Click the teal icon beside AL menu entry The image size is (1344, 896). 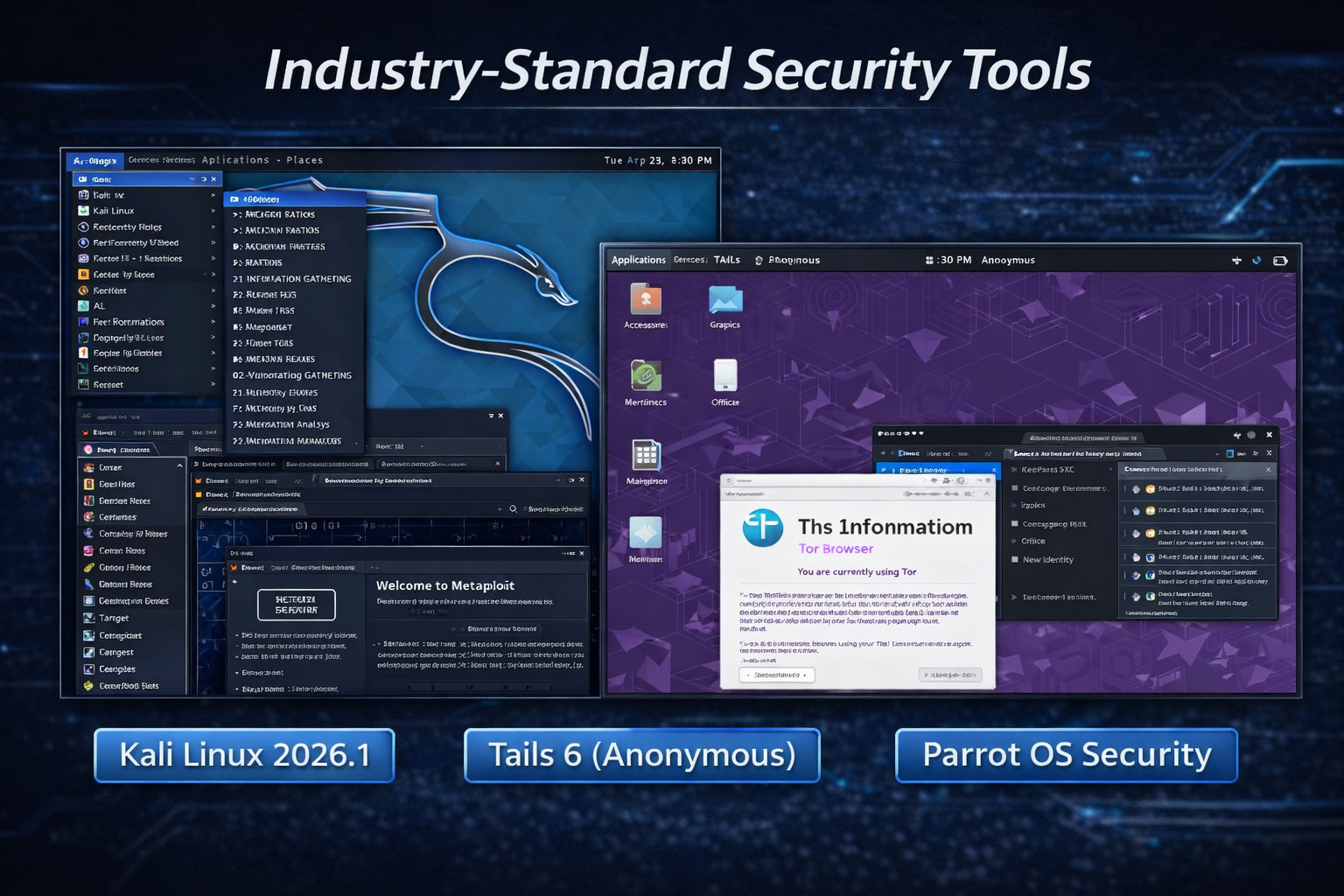click(x=84, y=306)
